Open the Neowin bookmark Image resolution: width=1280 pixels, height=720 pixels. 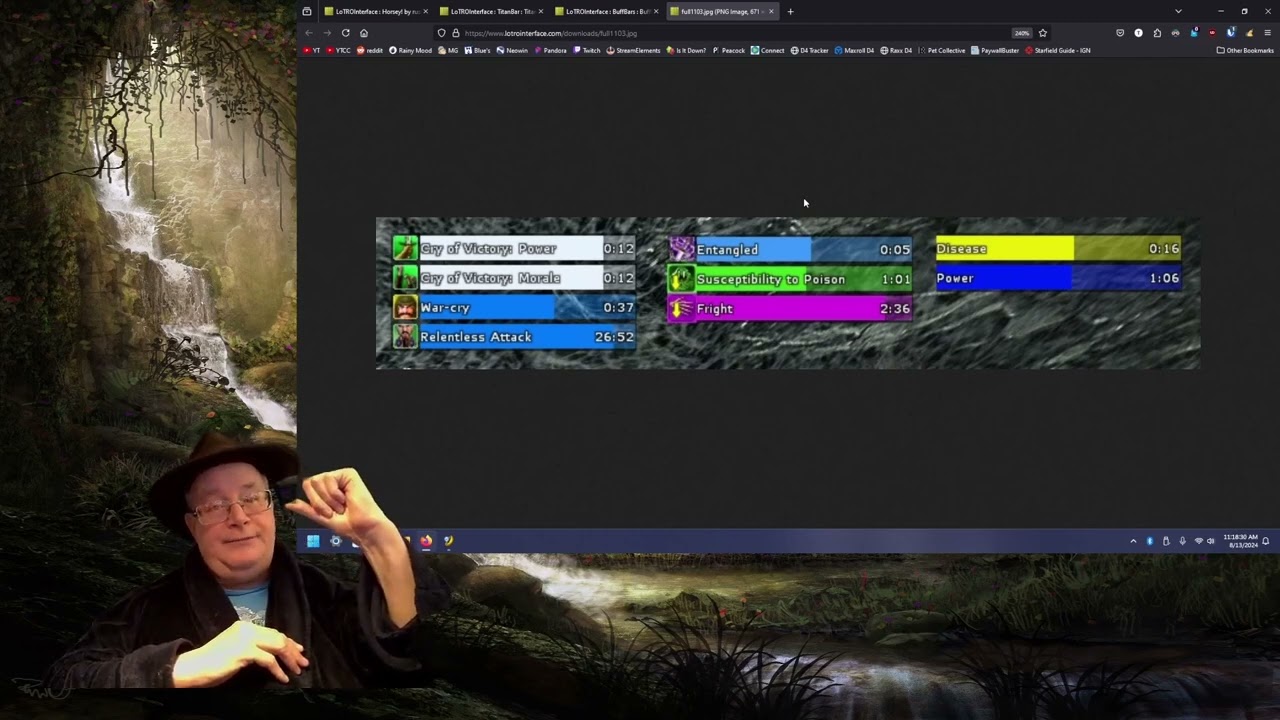tap(512, 50)
